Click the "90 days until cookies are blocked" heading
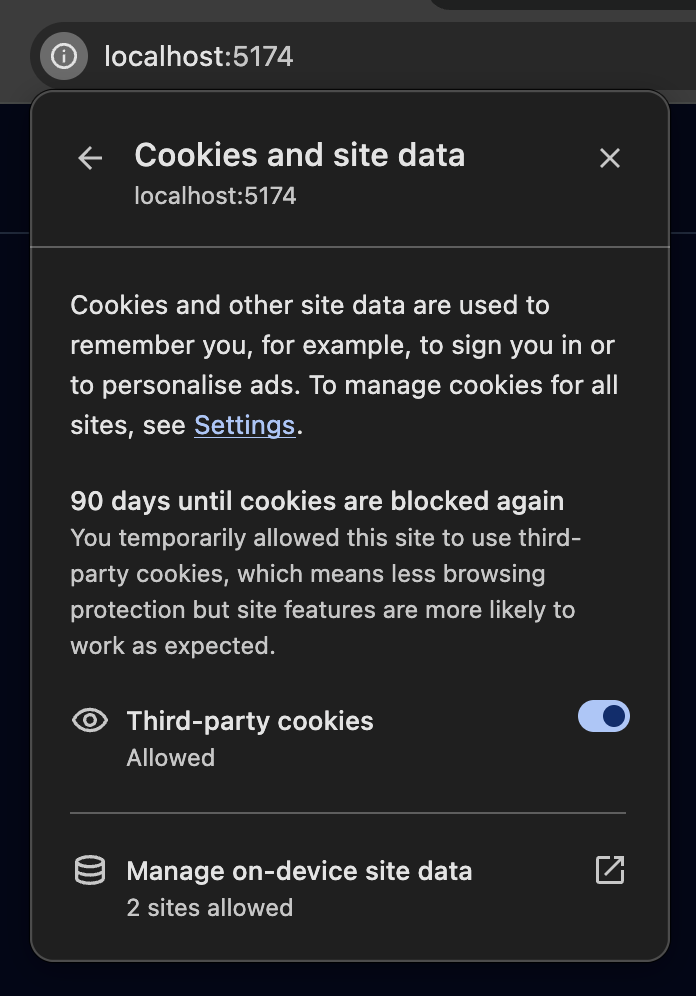696x996 pixels. click(x=317, y=501)
